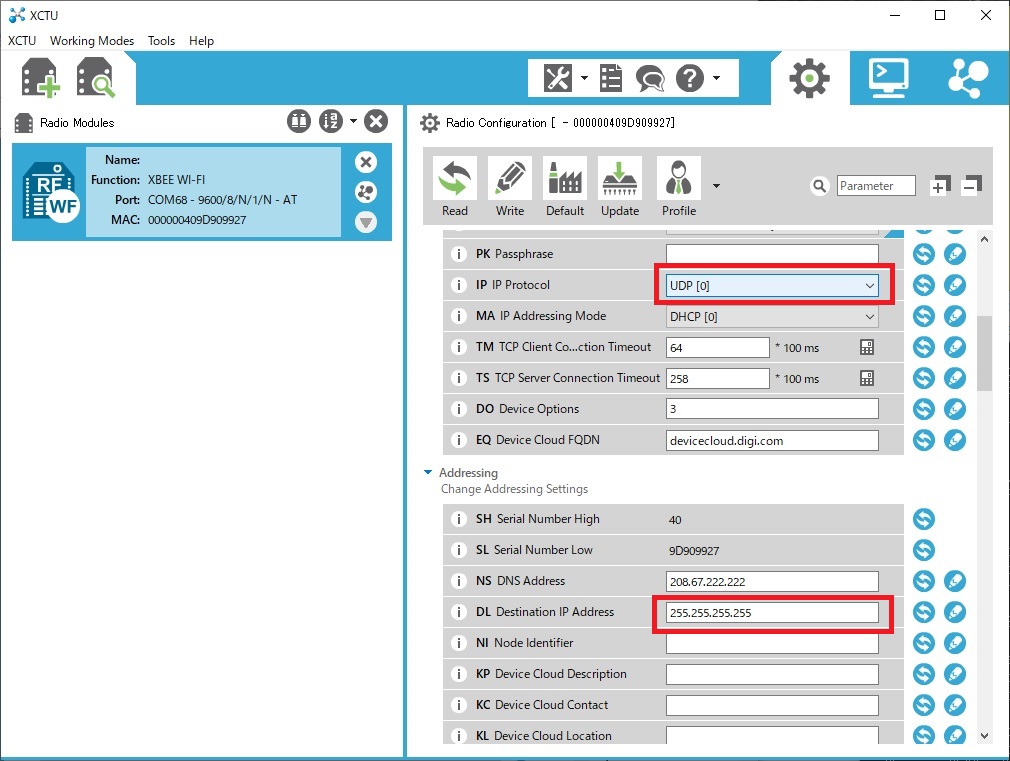Open the Configuration working mode gear
Image resolution: width=1010 pixels, height=761 pixels.
click(809, 77)
